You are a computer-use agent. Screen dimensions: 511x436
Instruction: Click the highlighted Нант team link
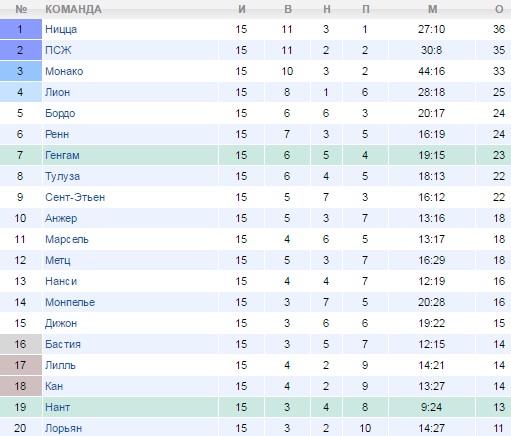pos(58,407)
